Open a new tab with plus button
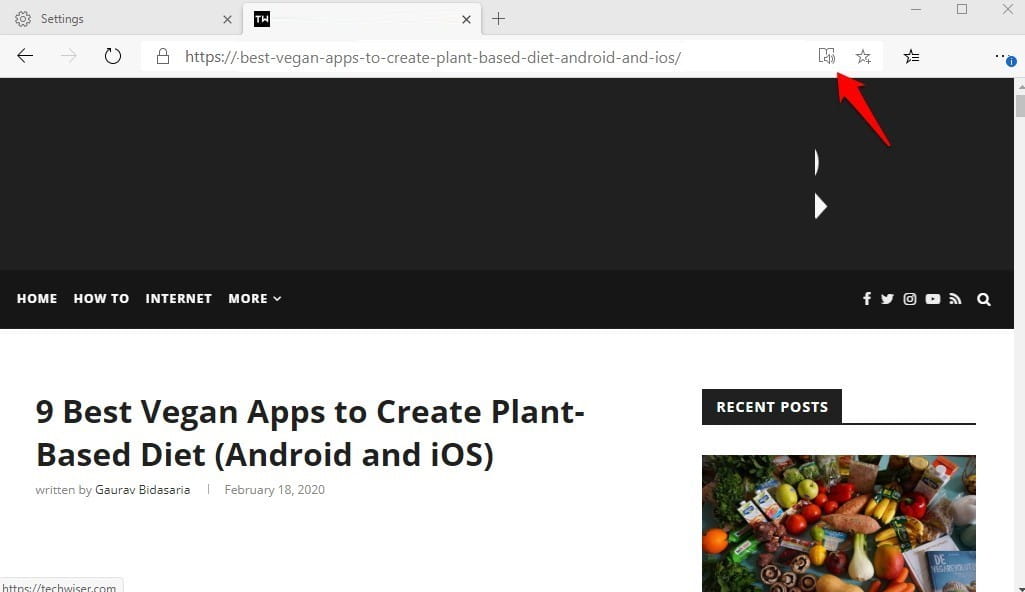Screen dimensions: 1025x592 pyautogui.click(x=498, y=19)
